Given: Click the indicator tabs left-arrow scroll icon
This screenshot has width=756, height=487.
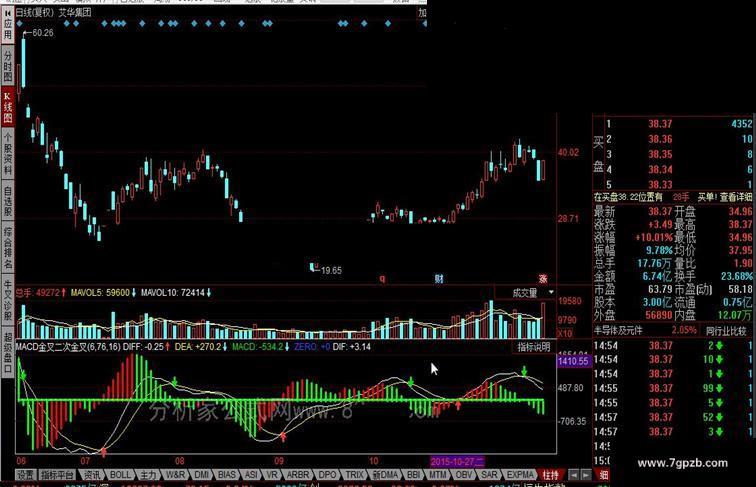Looking at the screenshot, I should 574,475.
